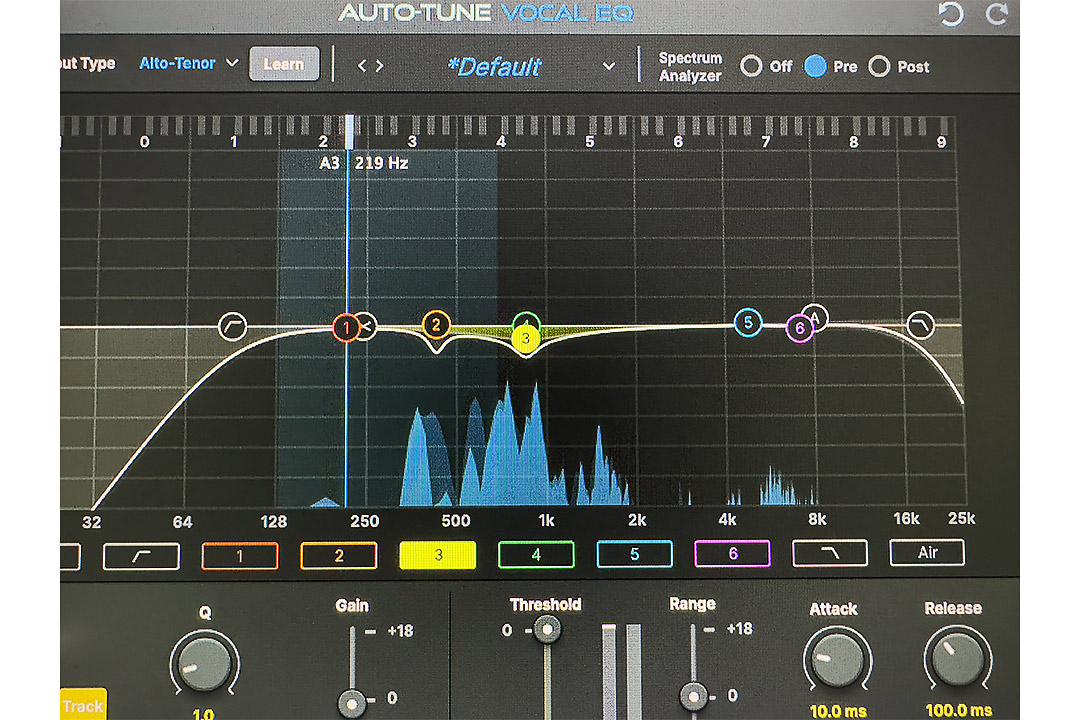The height and width of the screenshot is (720, 1080).
Task: Select low-pass filter node on curve
Action: (x=921, y=325)
